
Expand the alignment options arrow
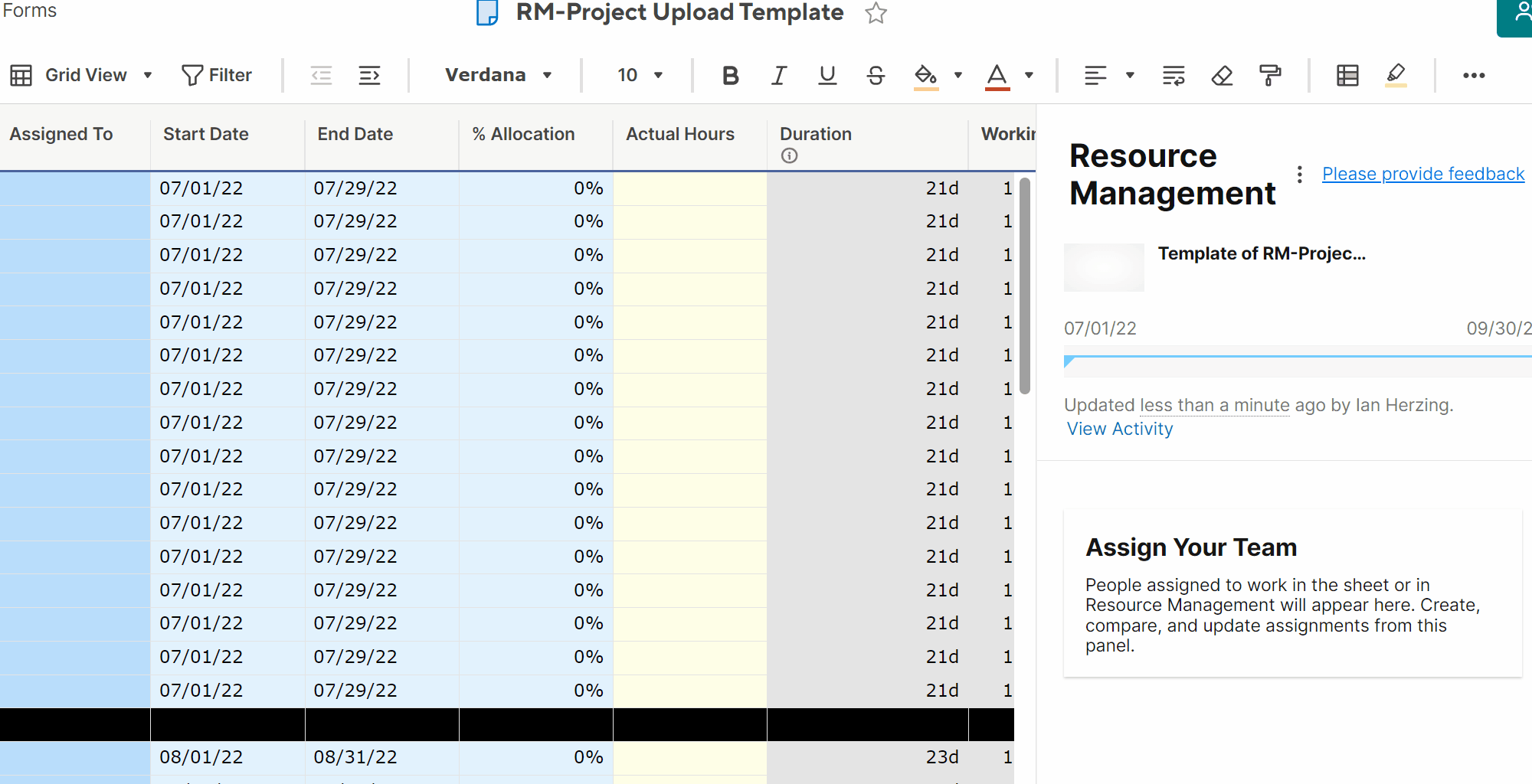pyautogui.click(x=1130, y=75)
